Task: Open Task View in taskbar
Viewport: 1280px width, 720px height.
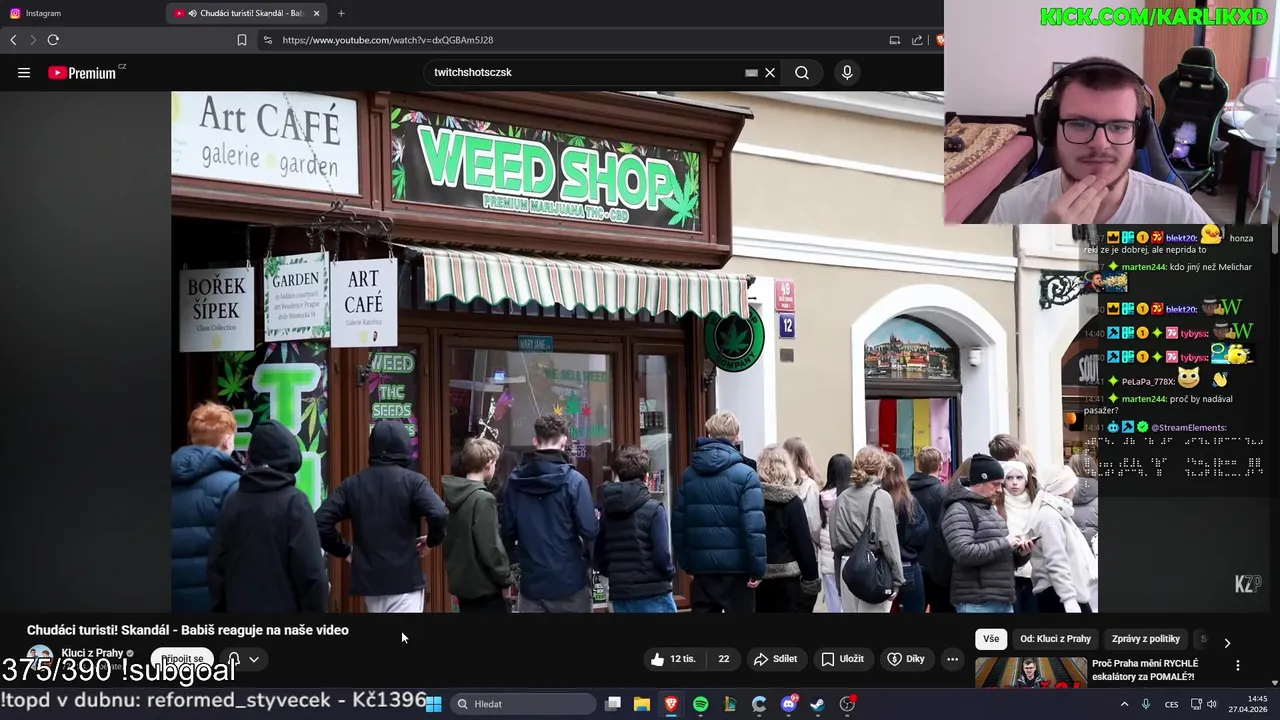Action: 613,704
